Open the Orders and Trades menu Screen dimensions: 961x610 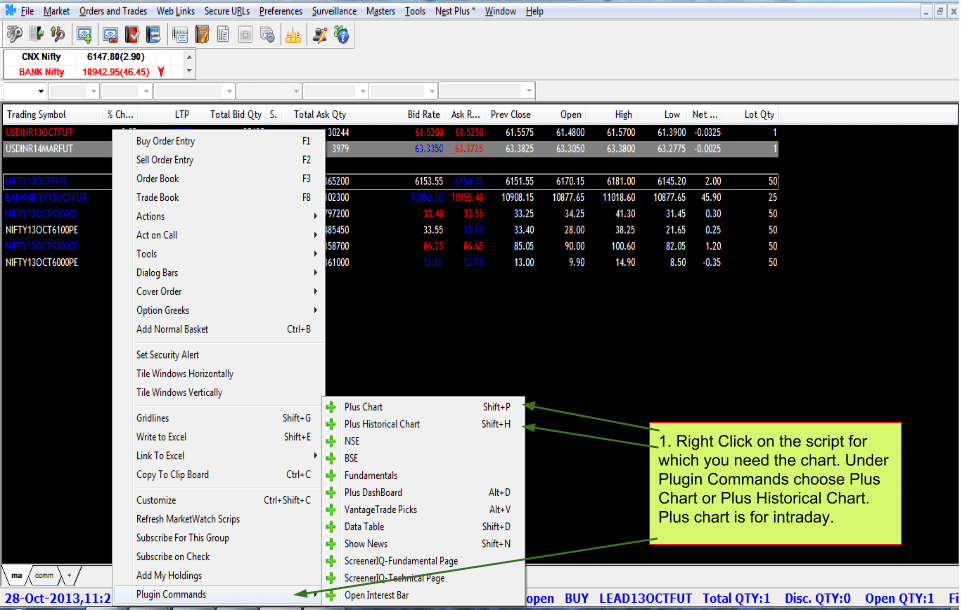tap(113, 11)
